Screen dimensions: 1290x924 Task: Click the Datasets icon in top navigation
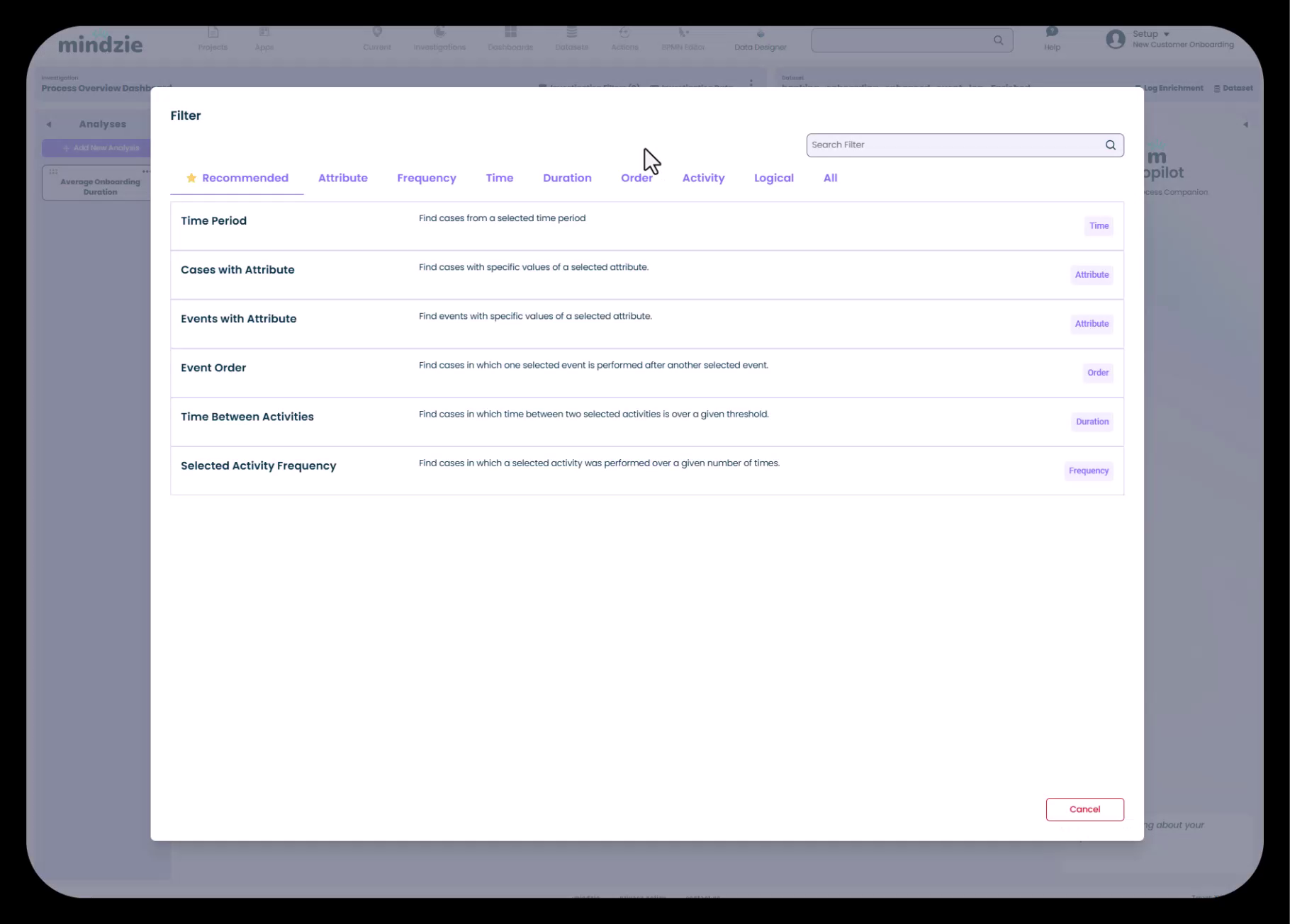(x=571, y=33)
